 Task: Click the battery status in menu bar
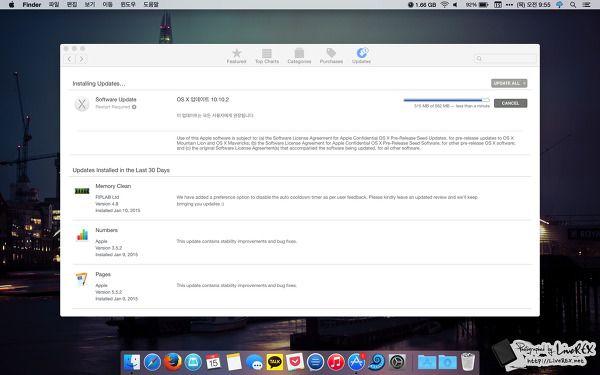477,5
